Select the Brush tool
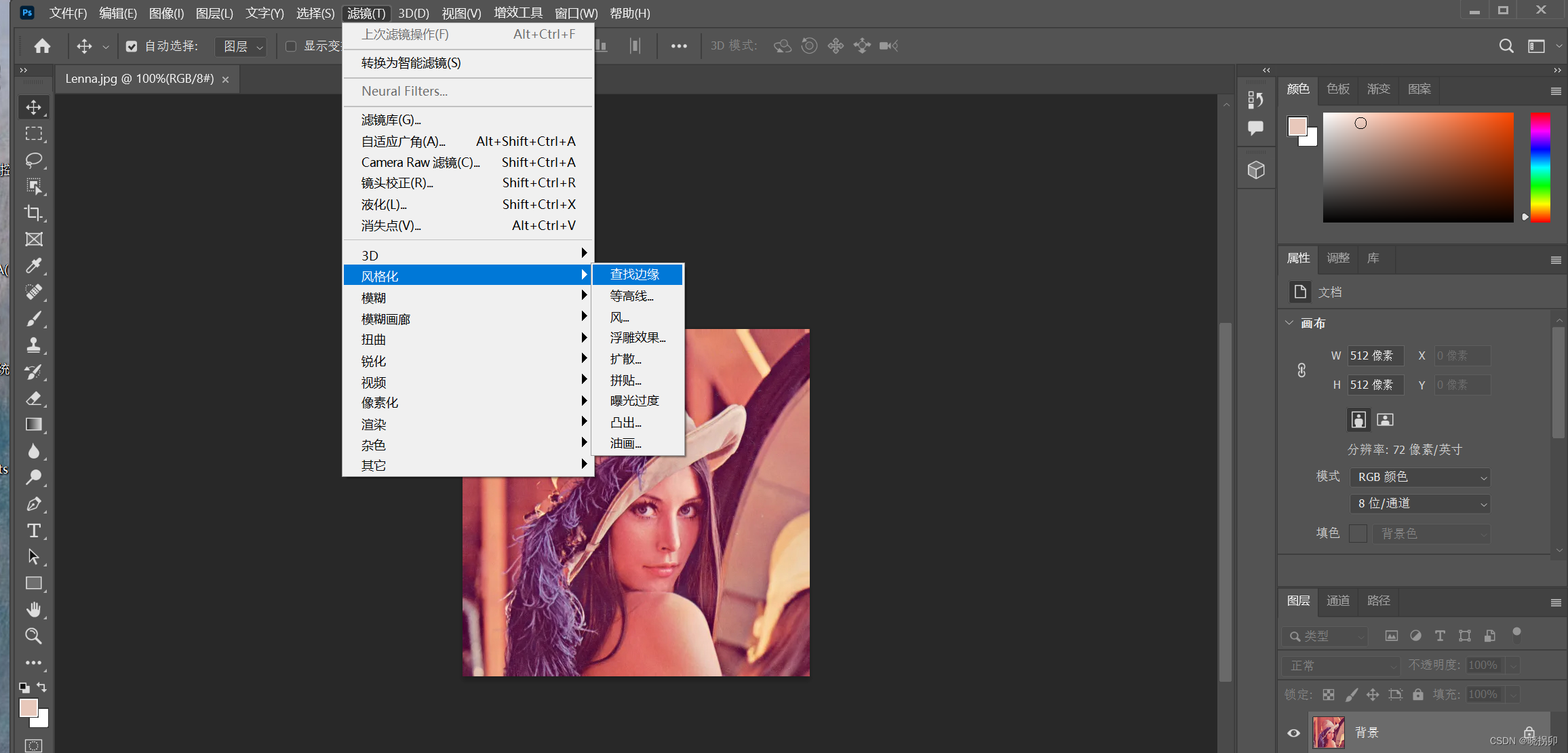This screenshot has height=753, width=1568. pos(33,319)
